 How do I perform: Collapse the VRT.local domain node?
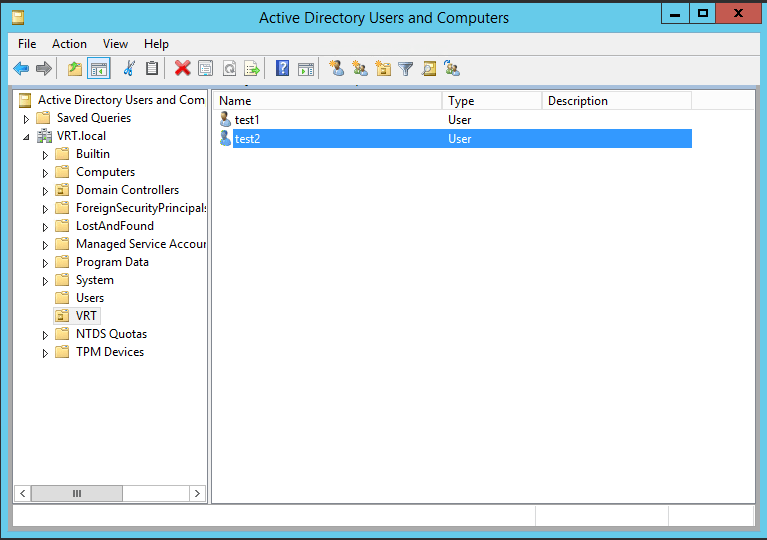[x=26, y=137]
